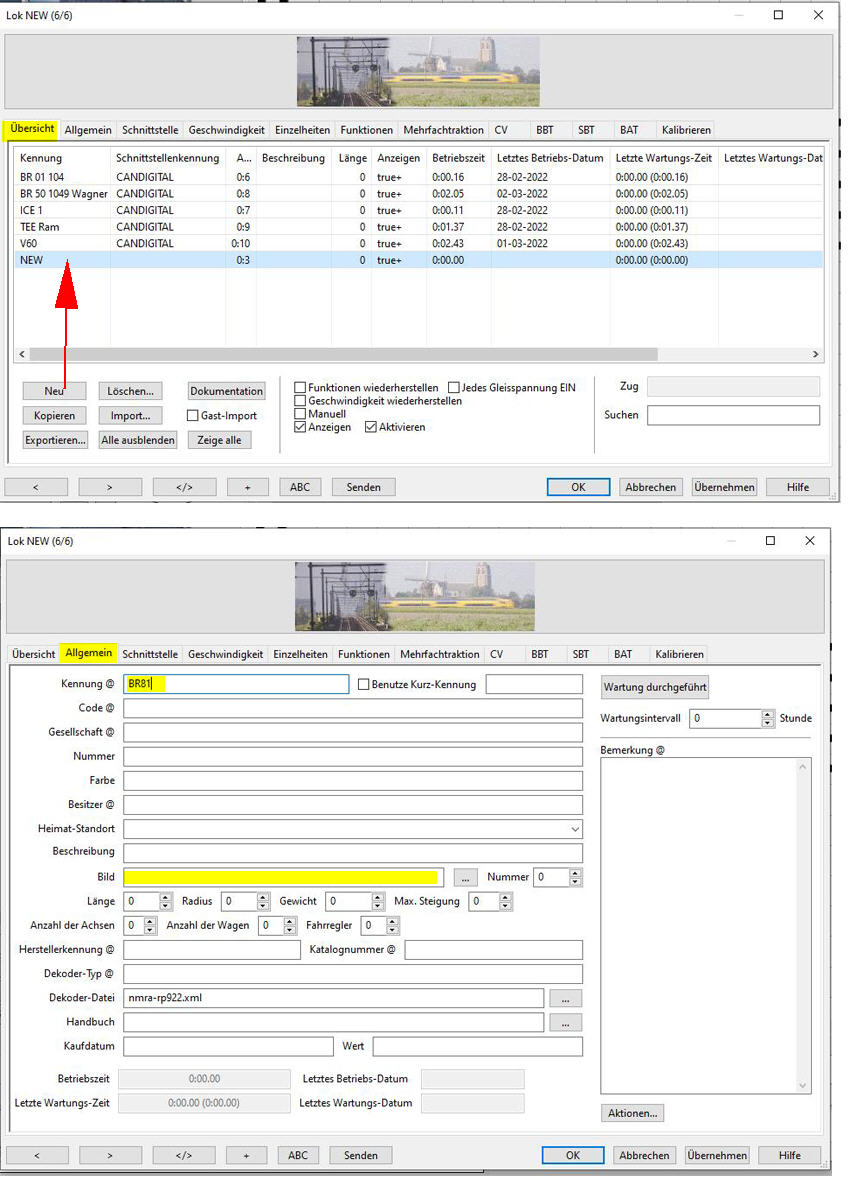Check Funktionen wiederherstellen option

tap(300, 387)
